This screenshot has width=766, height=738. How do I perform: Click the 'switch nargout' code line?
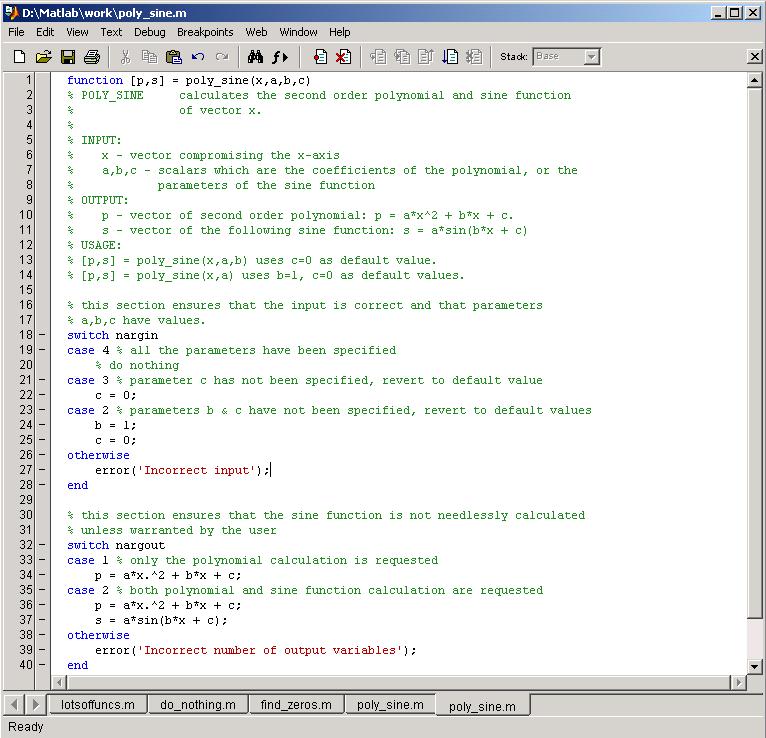point(116,545)
